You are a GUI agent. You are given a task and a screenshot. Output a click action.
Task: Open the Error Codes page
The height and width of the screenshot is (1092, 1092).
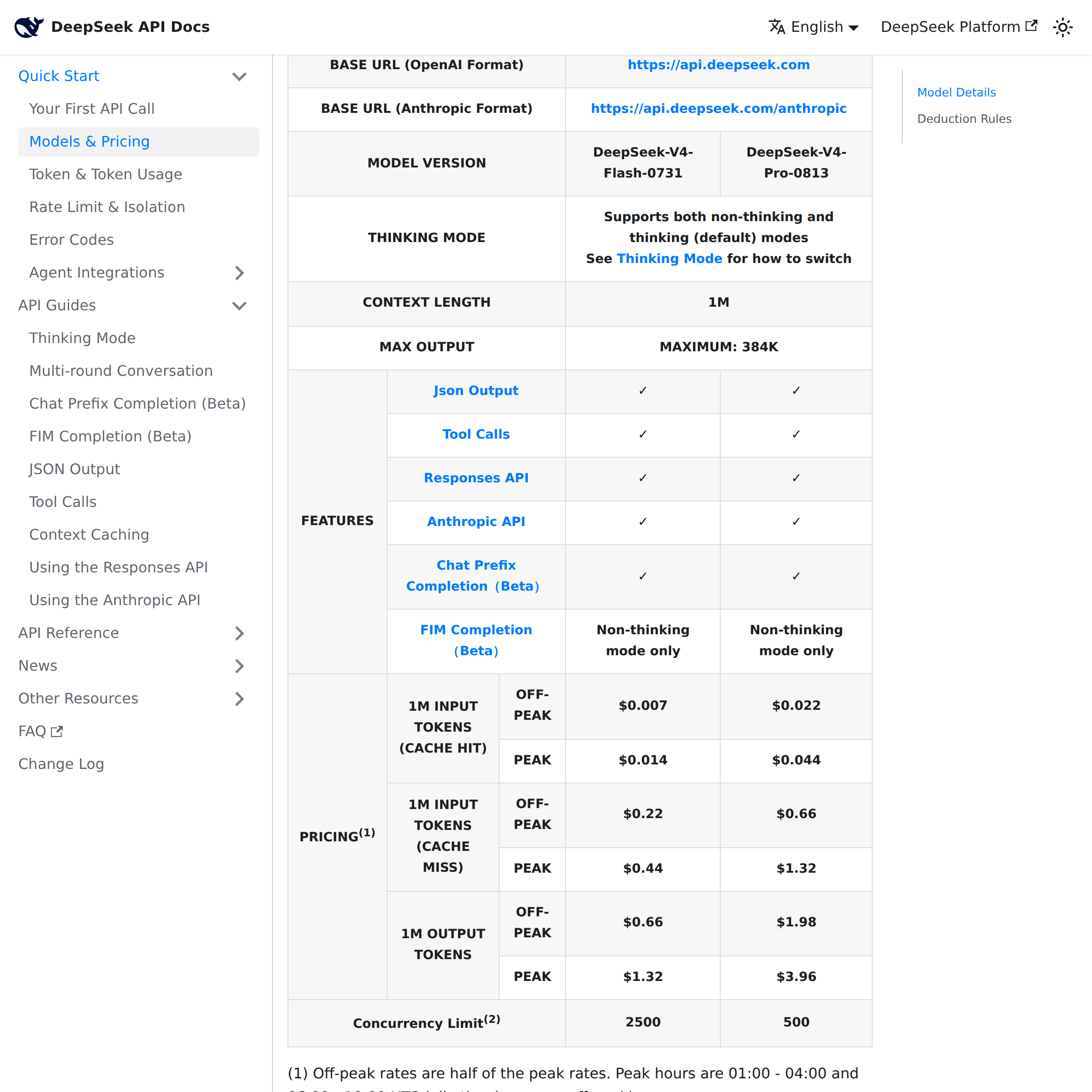click(x=71, y=240)
